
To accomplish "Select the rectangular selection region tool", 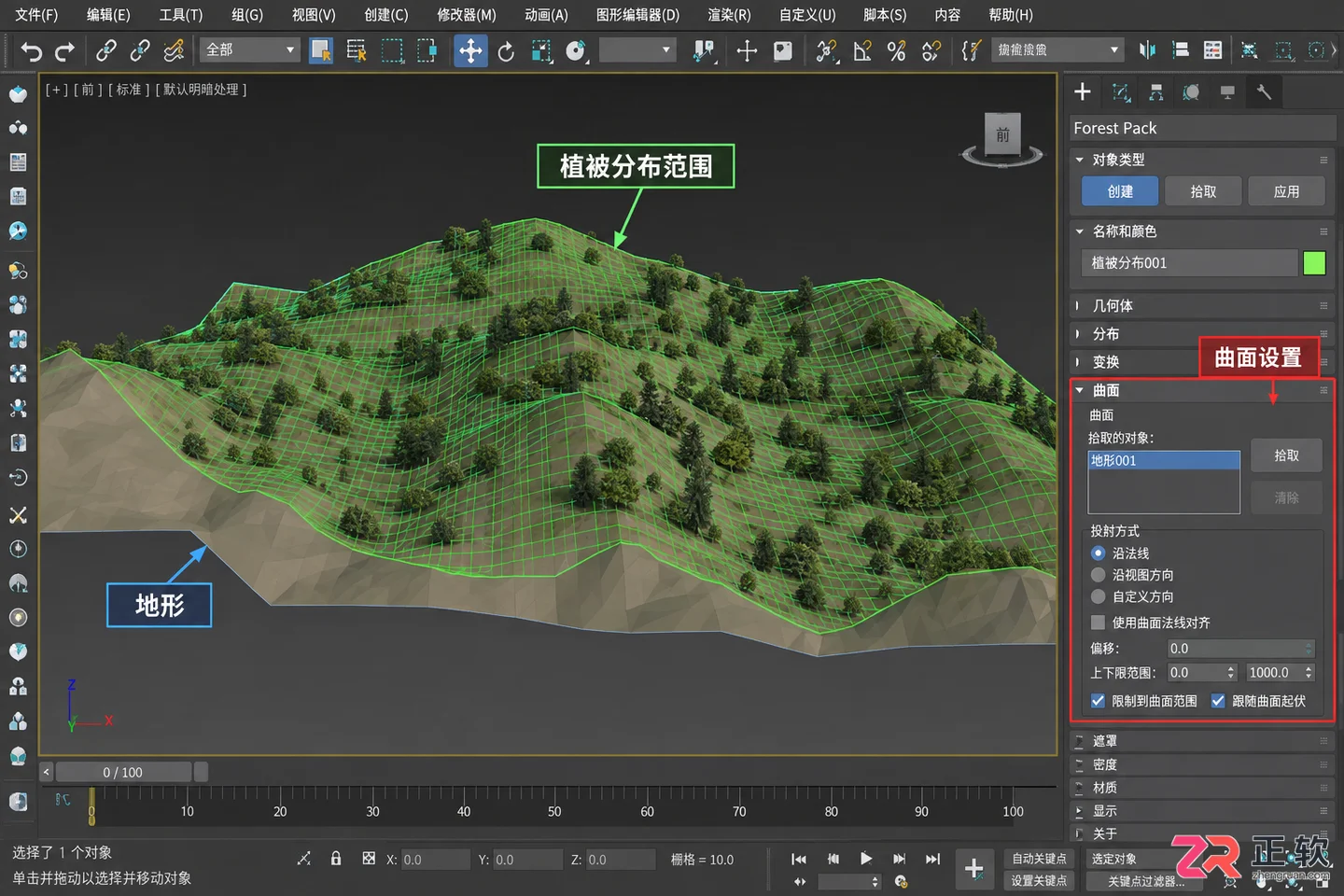I will click(x=392, y=50).
